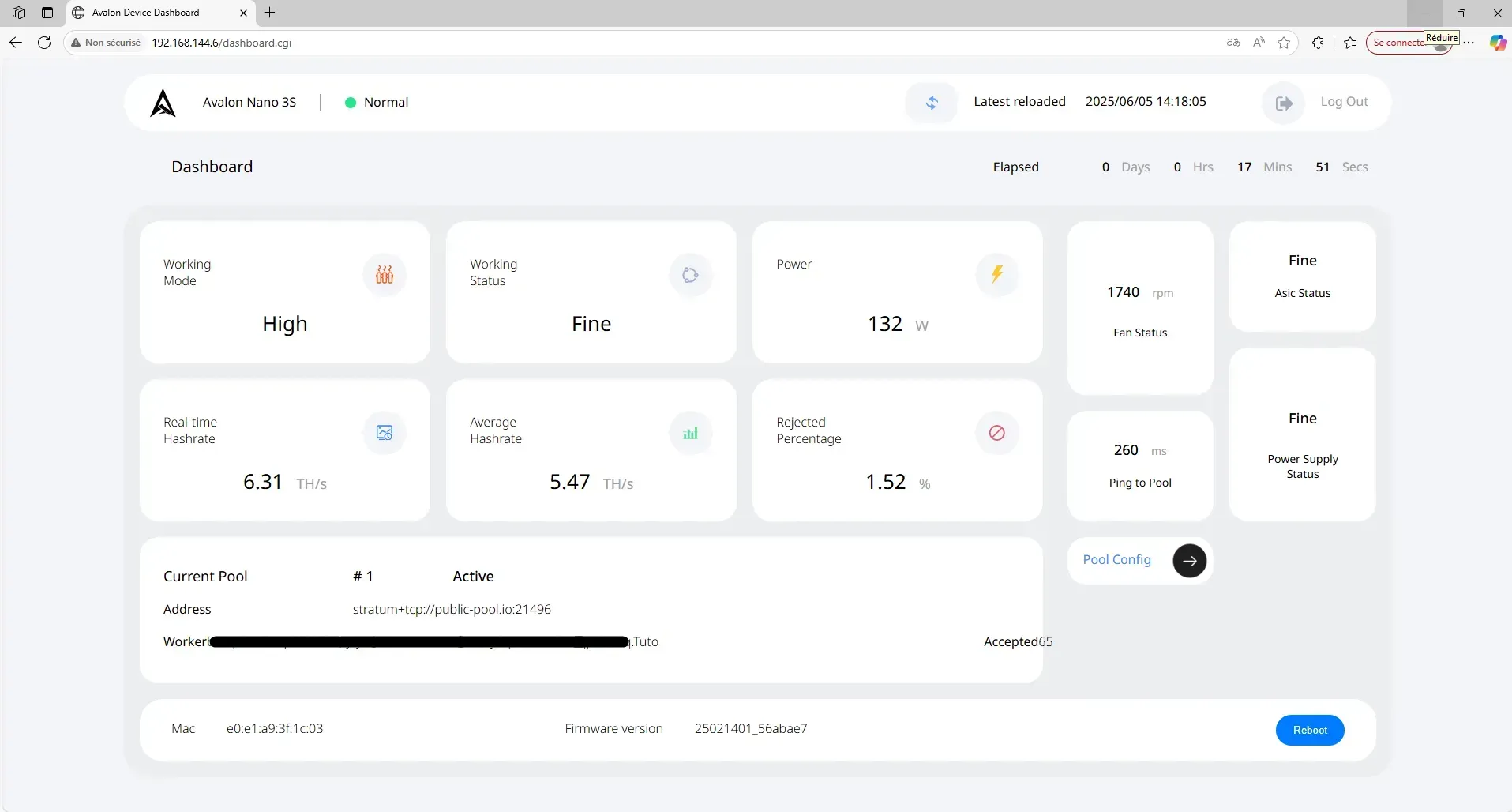
Task: Click the Power lightning bolt icon
Action: pos(996,275)
